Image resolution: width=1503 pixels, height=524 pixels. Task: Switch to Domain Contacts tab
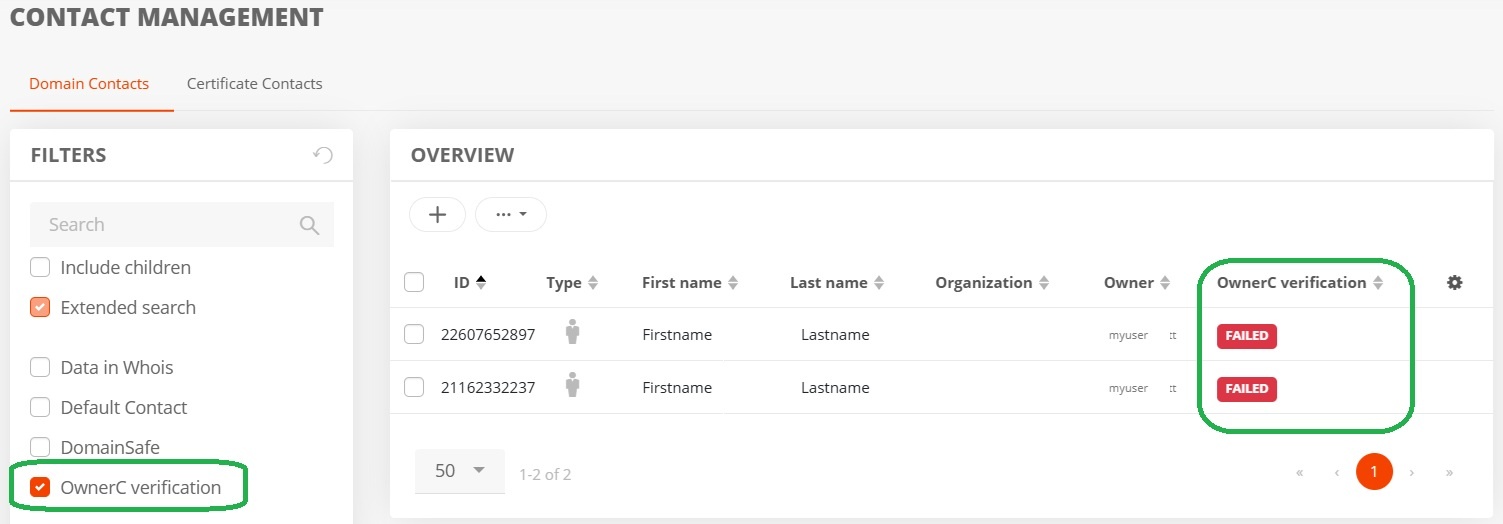[x=89, y=84]
